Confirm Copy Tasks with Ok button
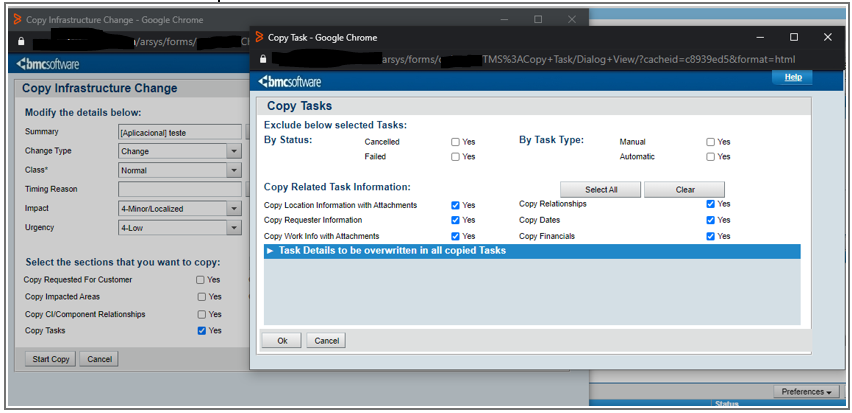The image size is (852, 413). 282,341
